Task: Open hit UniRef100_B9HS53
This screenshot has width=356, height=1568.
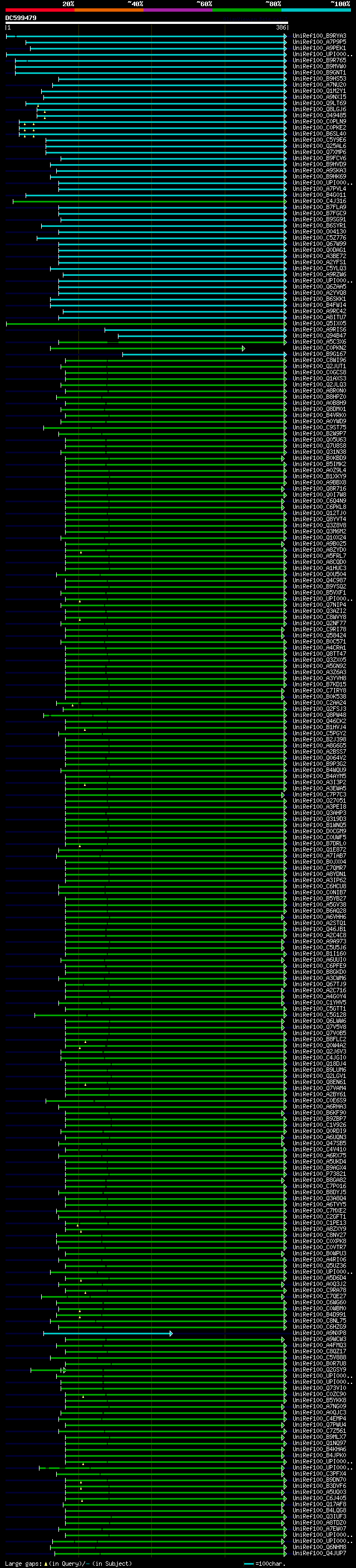Action: pos(319,78)
